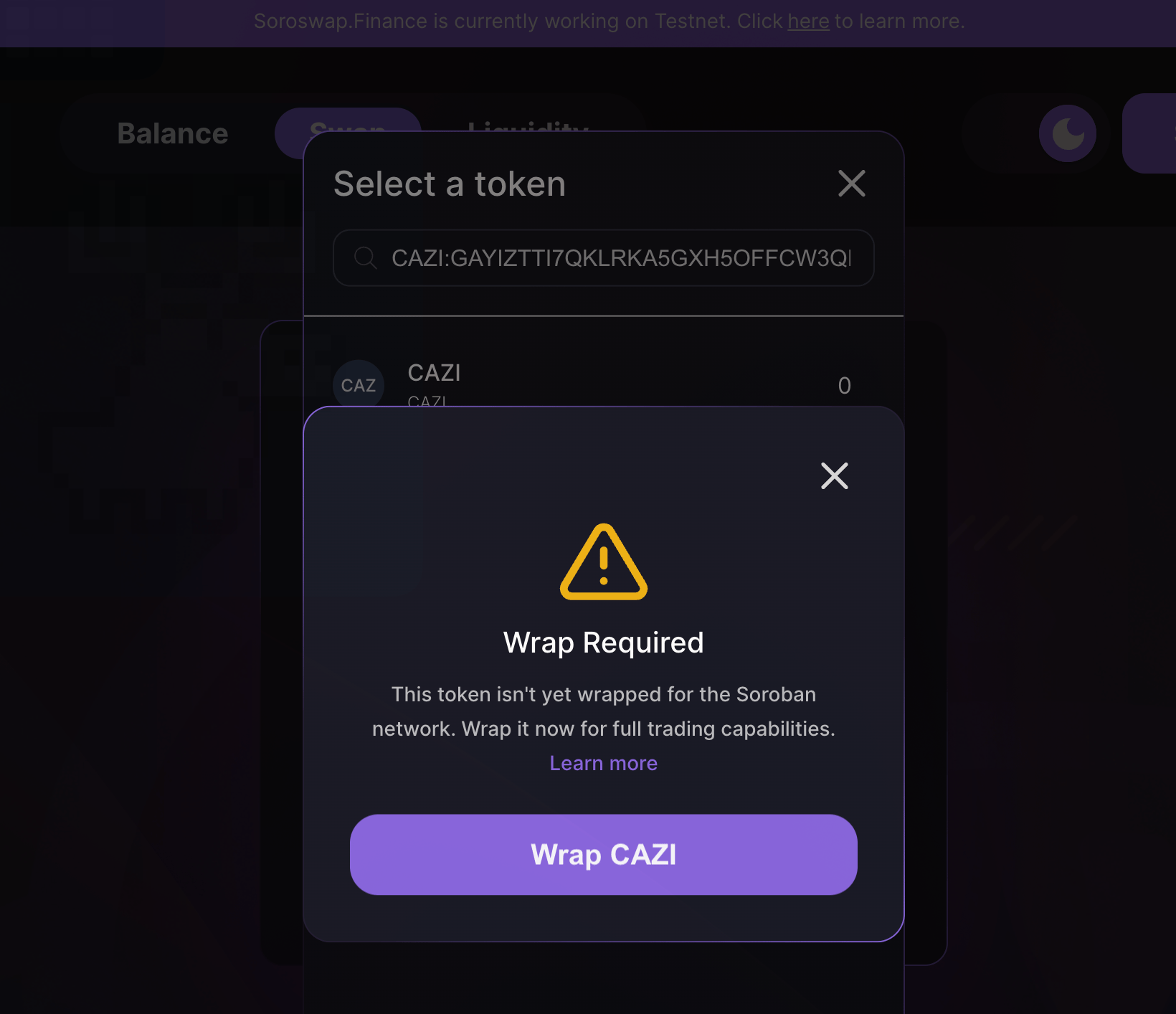Click the yellow warning triangle icon
1176x1014 pixels.
tap(604, 562)
